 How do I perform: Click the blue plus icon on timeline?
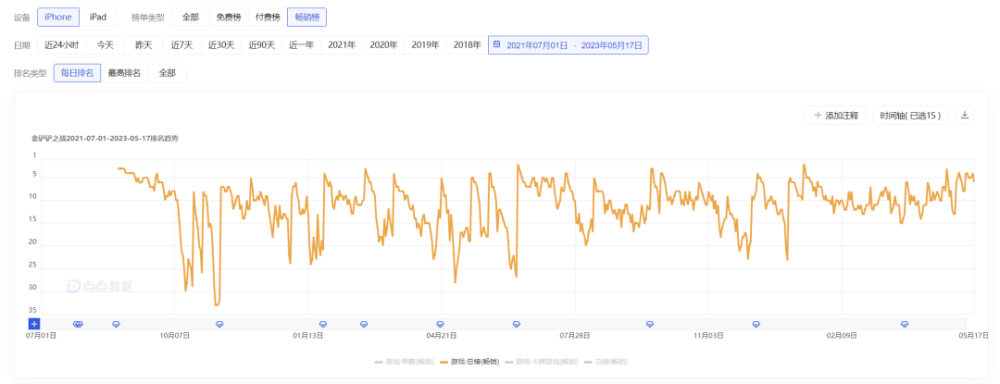click(x=34, y=324)
